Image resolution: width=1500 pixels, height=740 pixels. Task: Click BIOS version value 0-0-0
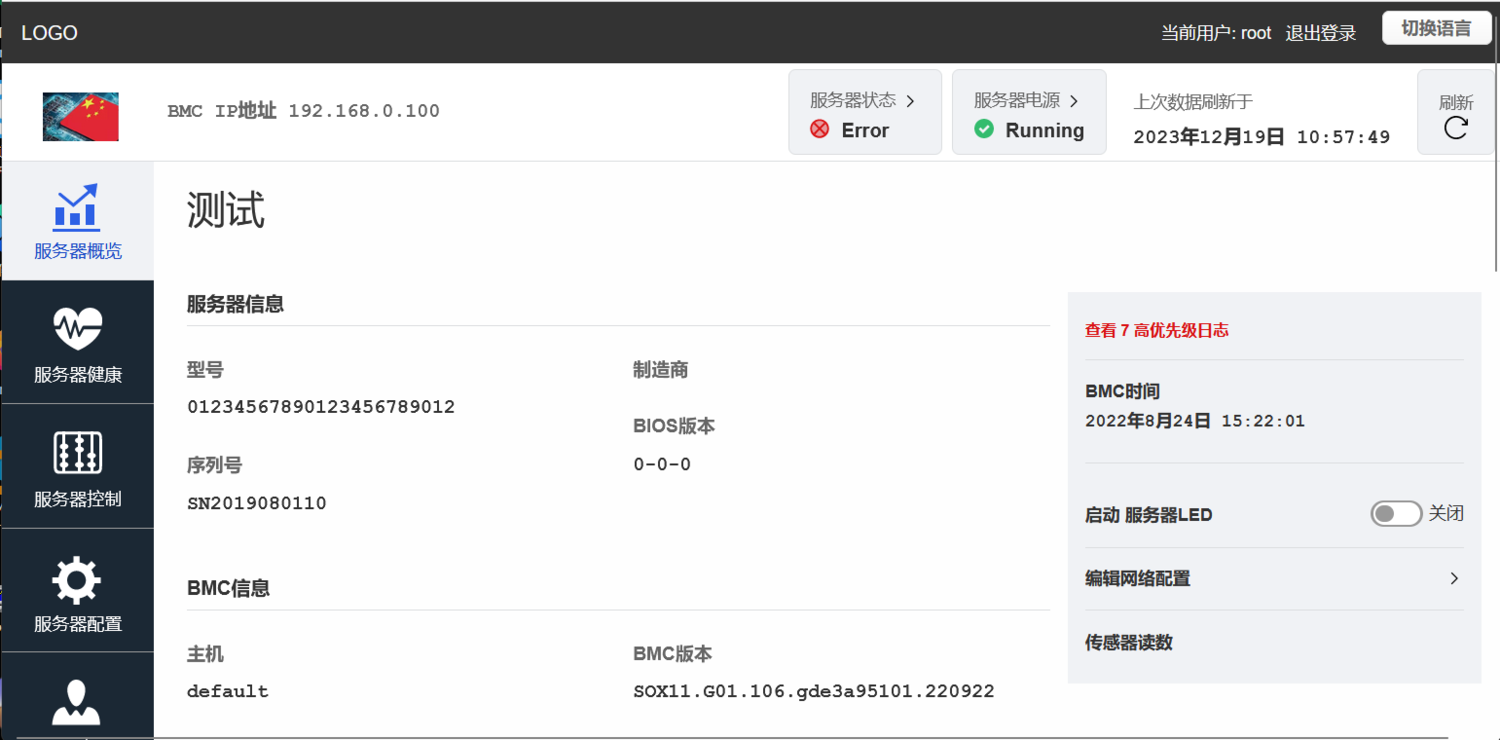coord(662,464)
